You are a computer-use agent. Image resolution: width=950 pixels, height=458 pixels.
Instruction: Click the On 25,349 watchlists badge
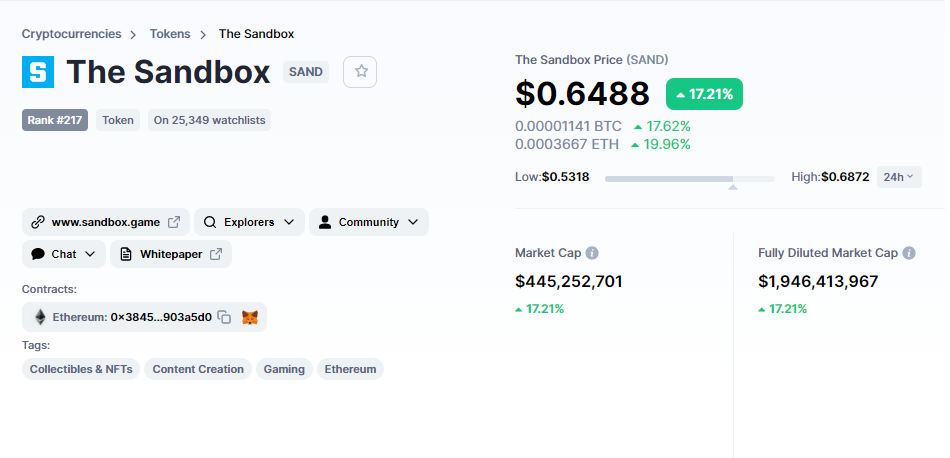click(x=209, y=120)
